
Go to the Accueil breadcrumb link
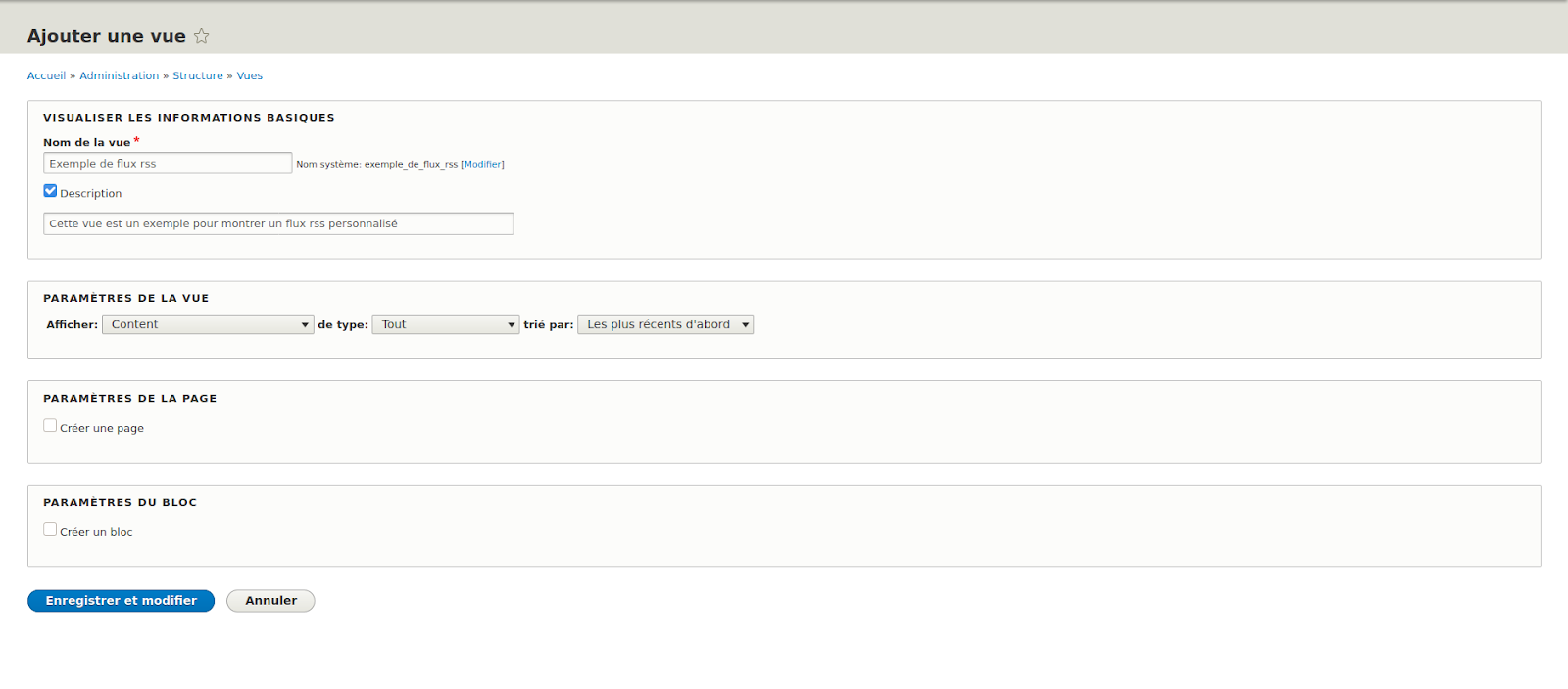click(46, 75)
